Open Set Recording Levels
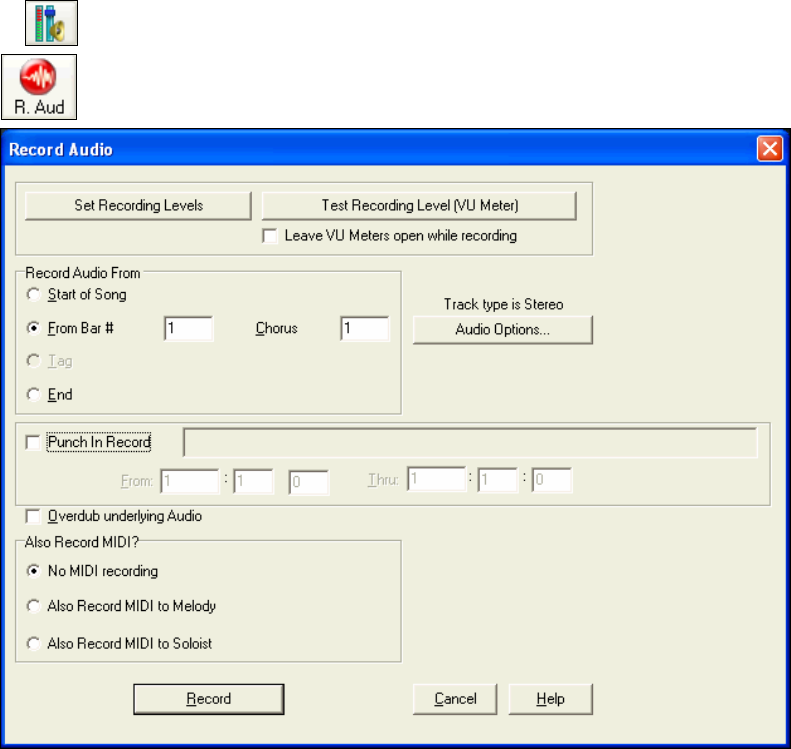Screen dimensions: 791x749 [x=138, y=206]
